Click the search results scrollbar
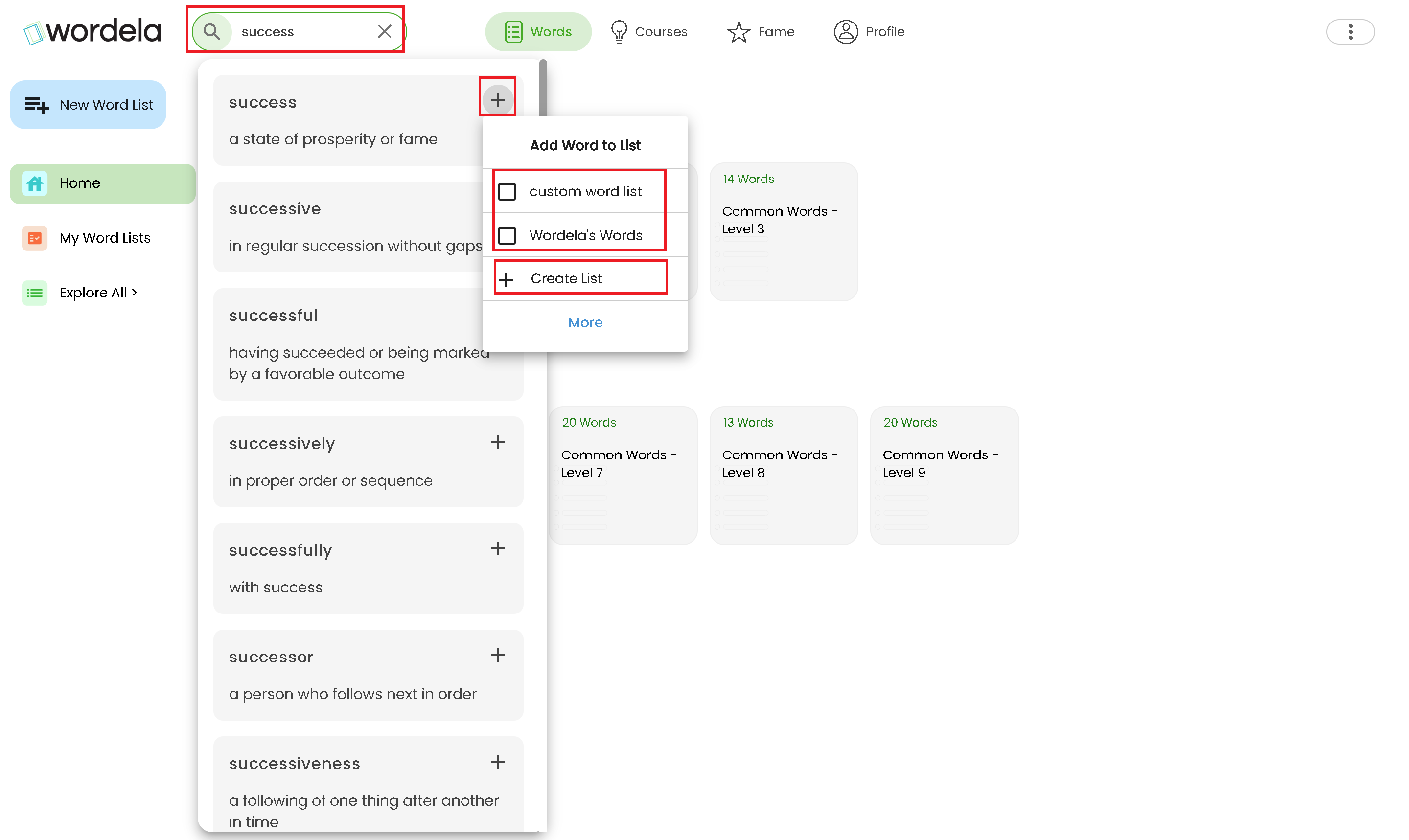Screen dimensions: 1409x840 click(x=543, y=88)
